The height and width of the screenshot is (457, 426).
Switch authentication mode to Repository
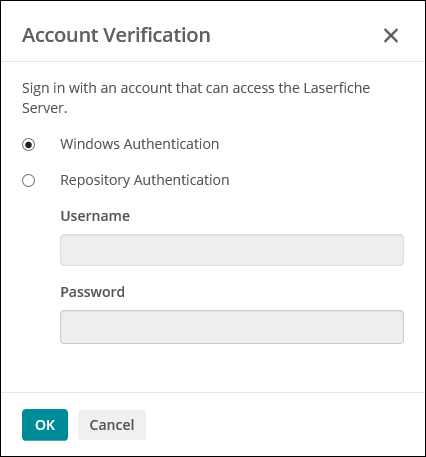tap(28, 180)
